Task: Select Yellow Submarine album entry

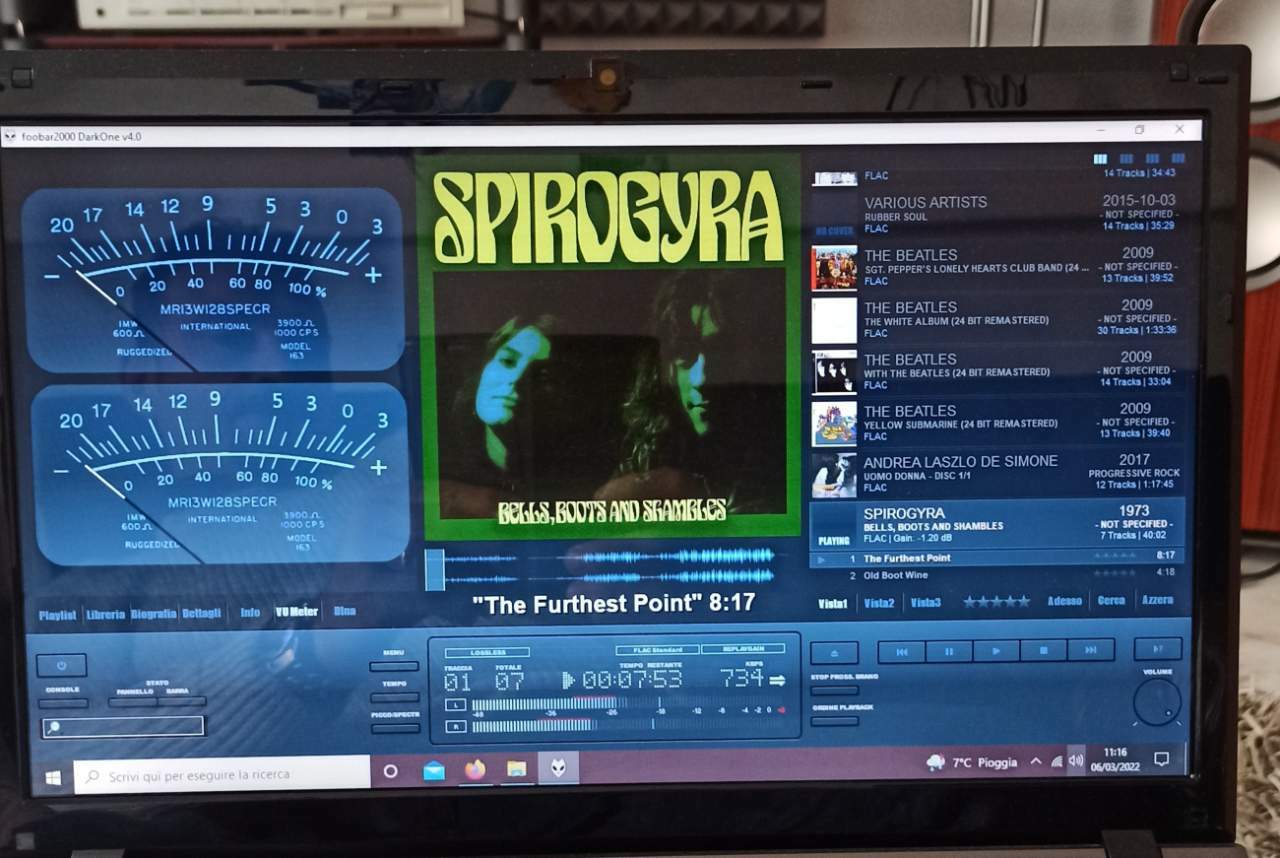Action: [997, 423]
